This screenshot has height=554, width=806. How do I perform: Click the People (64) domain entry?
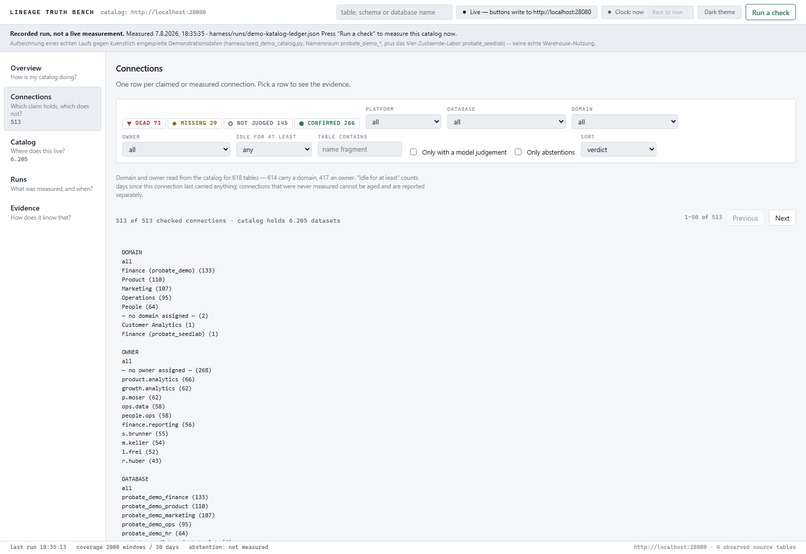140,307
